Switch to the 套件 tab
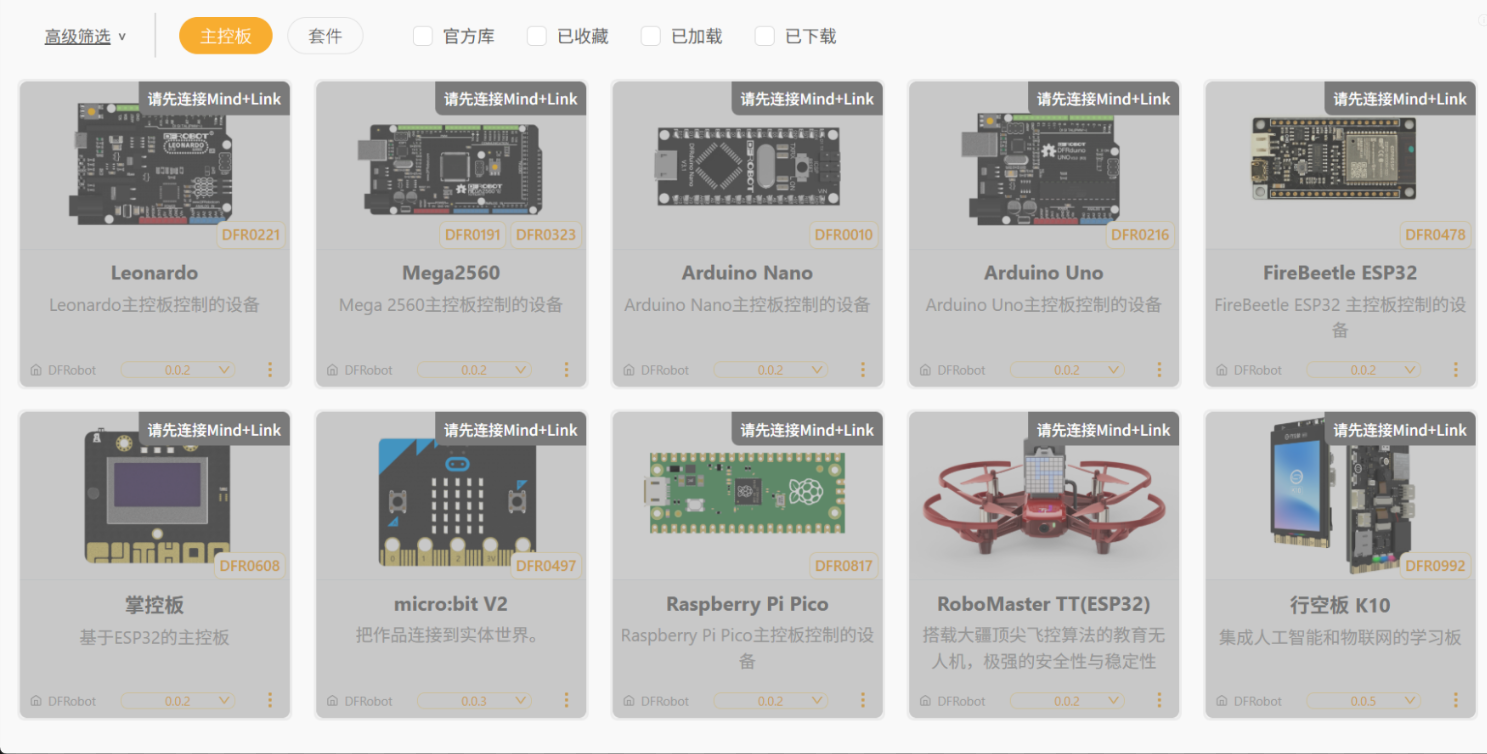 (x=325, y=36)
